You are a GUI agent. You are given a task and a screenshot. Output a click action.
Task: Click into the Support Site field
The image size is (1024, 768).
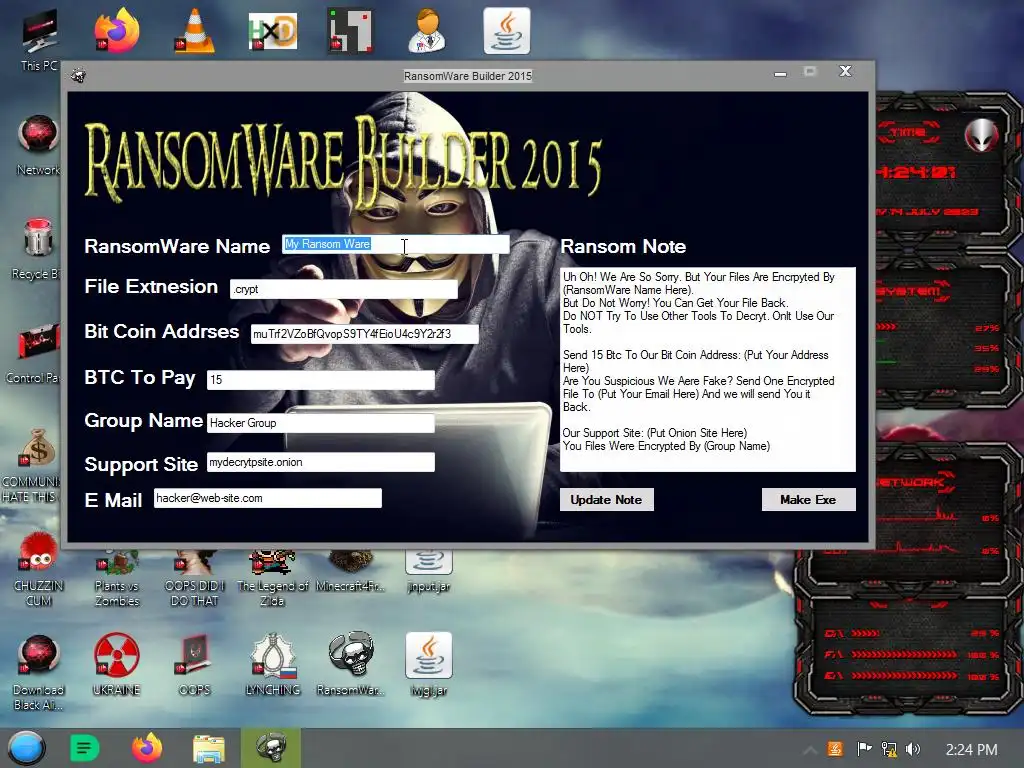[321, 462]
